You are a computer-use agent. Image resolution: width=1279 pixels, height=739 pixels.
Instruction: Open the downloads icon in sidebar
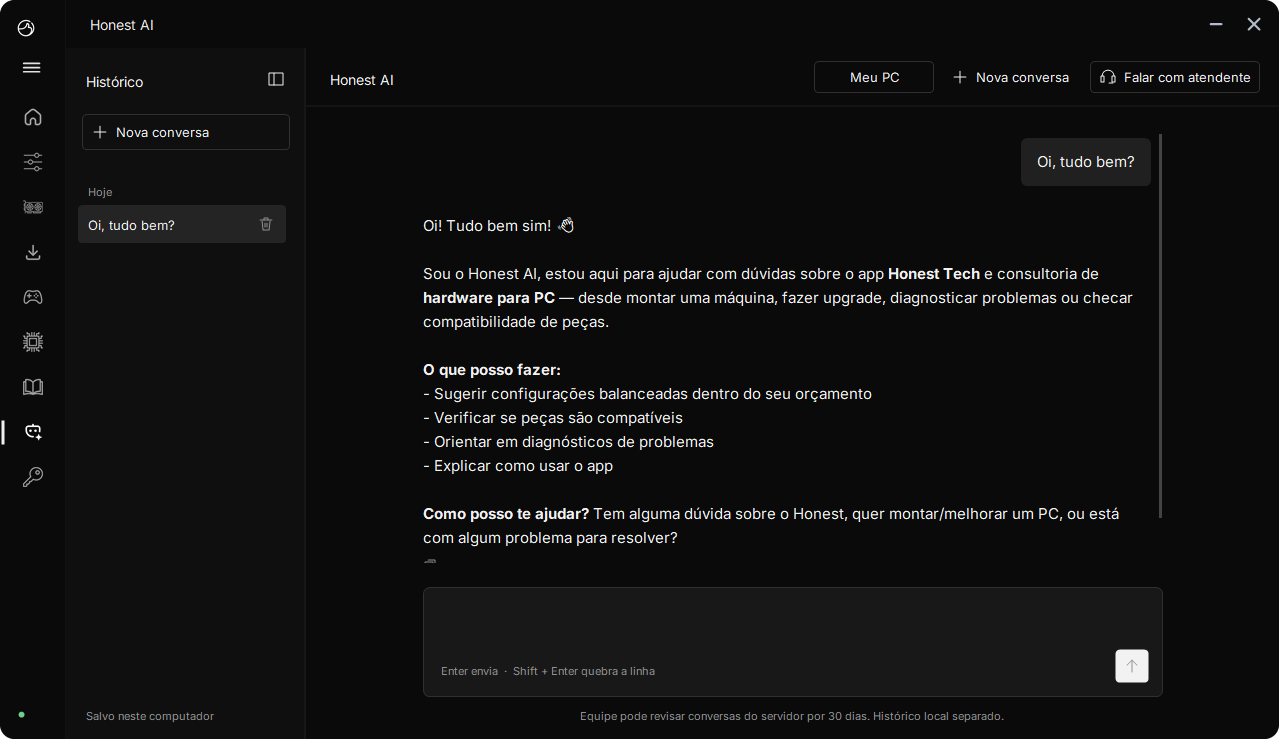(33, 252)
